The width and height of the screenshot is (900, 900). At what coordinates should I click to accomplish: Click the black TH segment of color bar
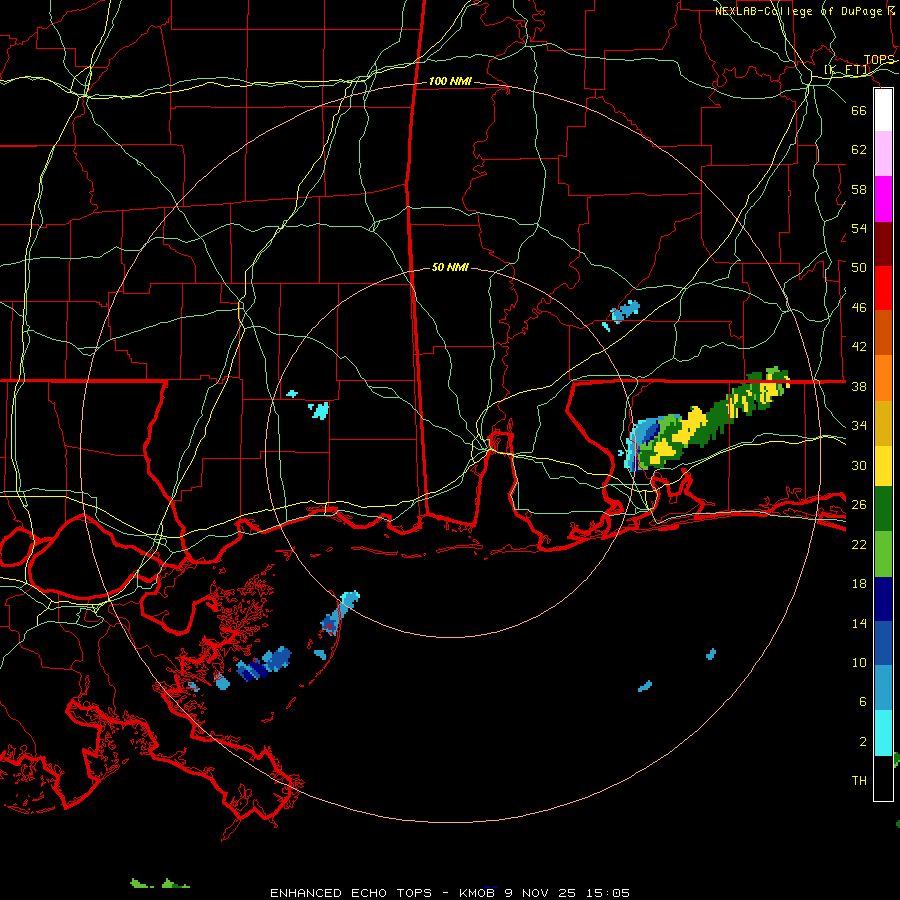pyautogui.click(x=883, y=778)
